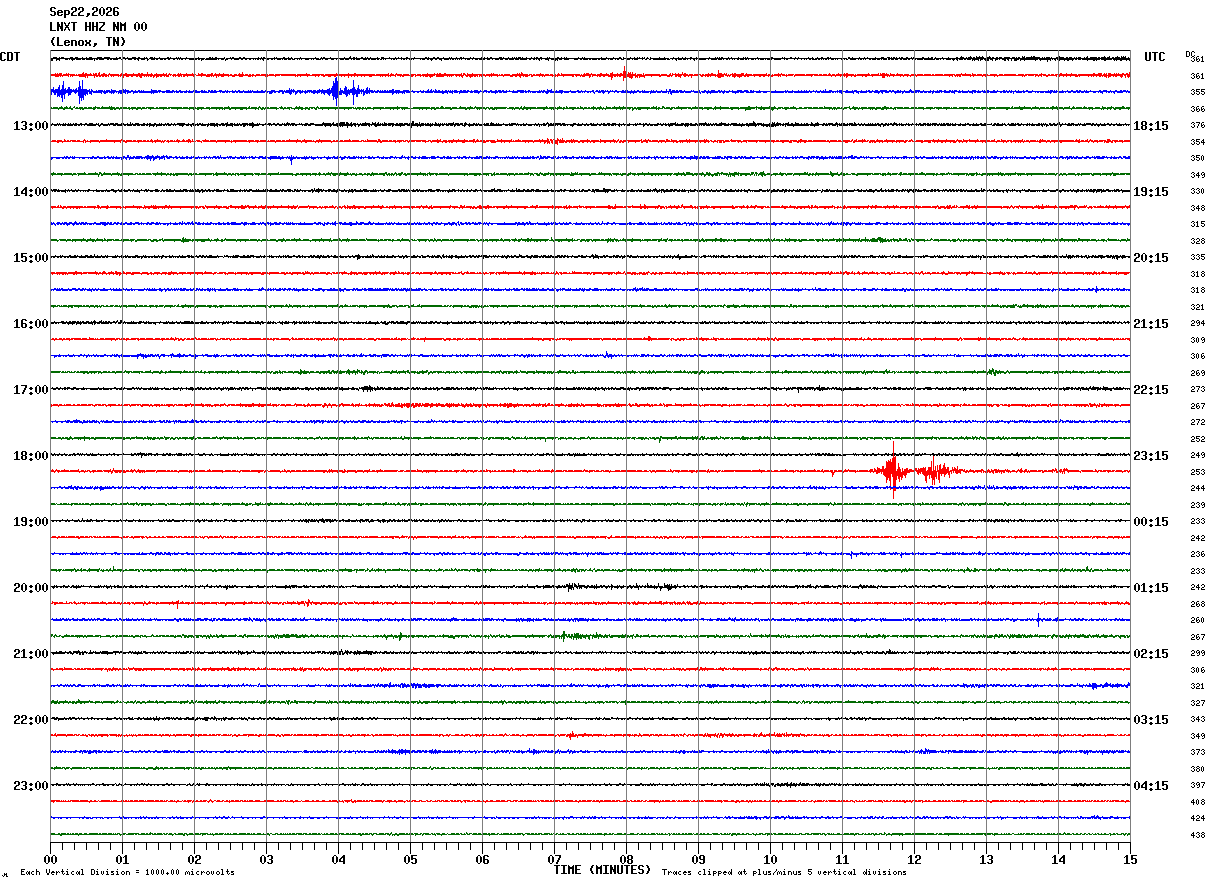Click the CDT timezone header

(x=10, y=57)
